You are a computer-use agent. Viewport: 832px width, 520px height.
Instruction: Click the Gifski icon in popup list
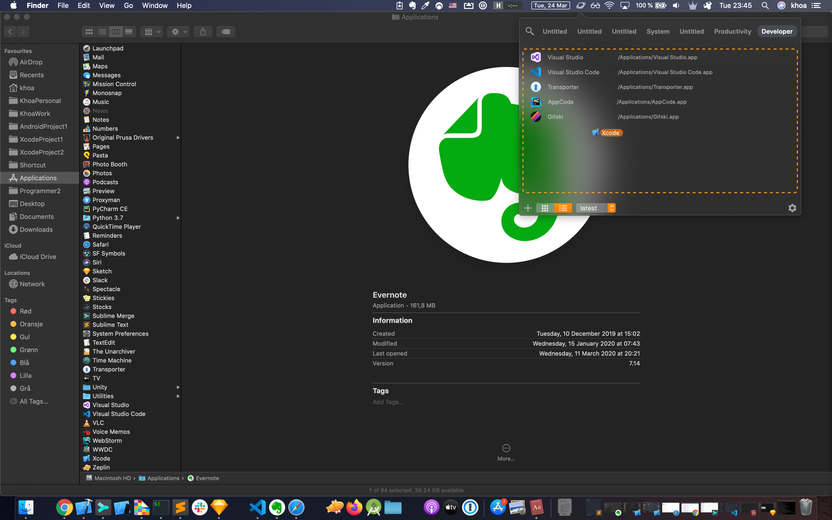[x=536, y=117]
